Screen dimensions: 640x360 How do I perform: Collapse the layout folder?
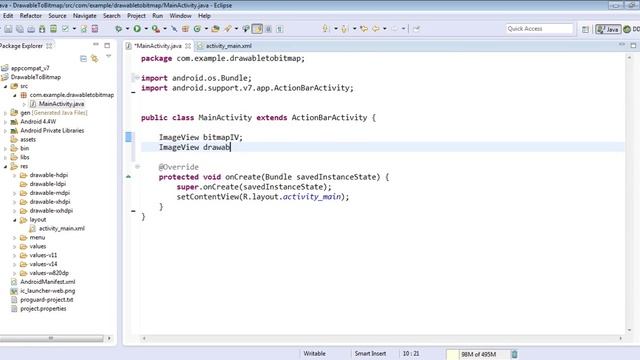15,220
